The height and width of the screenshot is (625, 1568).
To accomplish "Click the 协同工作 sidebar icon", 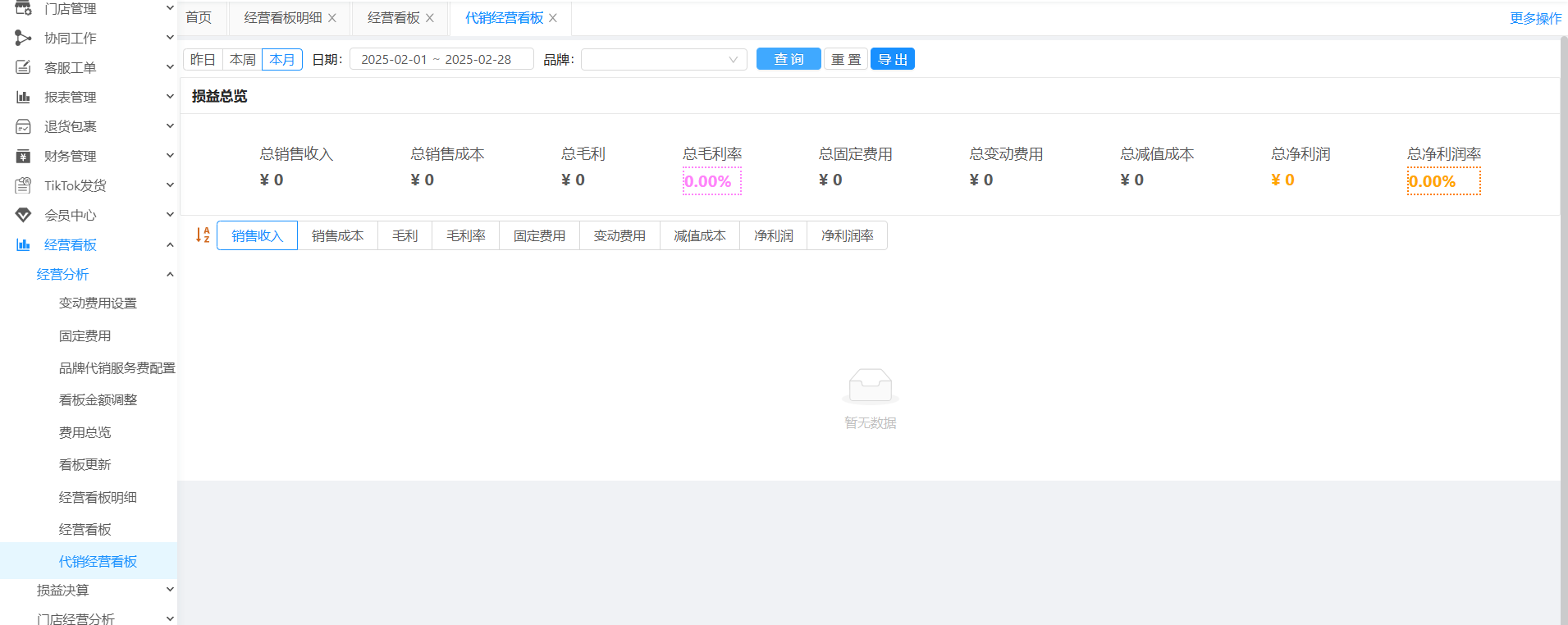I will [23, 38].
